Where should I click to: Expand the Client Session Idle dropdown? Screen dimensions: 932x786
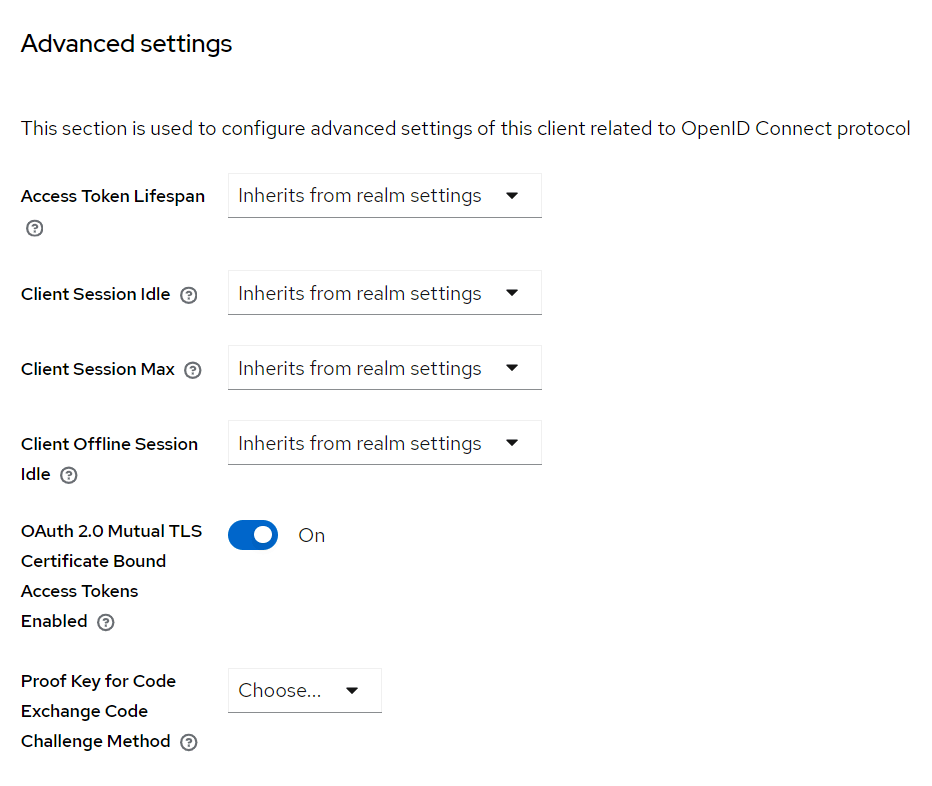(x=384, y=293)
